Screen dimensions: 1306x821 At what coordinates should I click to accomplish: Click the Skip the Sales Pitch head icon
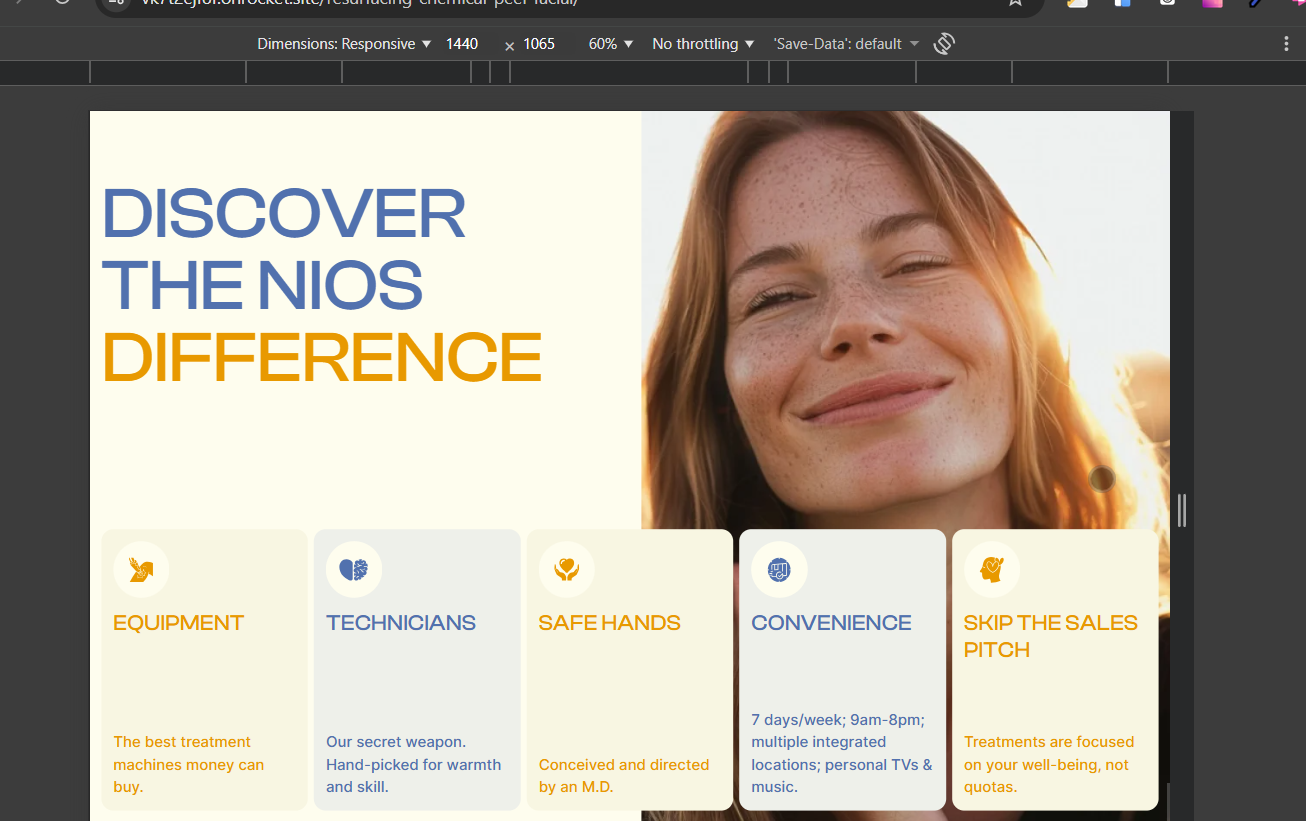[x=992, y=570]
